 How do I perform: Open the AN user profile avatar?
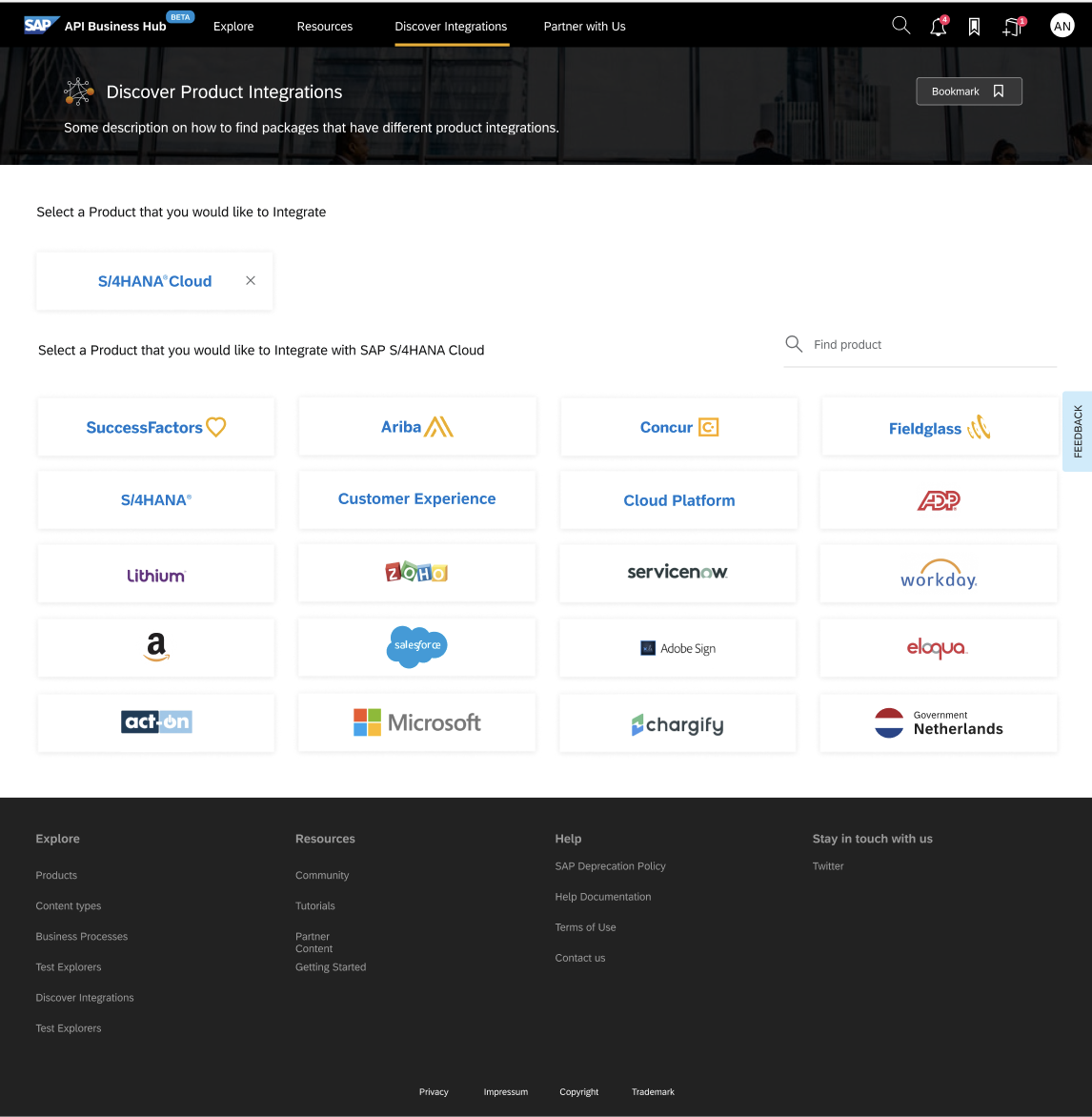click(x=1062, y=25)
